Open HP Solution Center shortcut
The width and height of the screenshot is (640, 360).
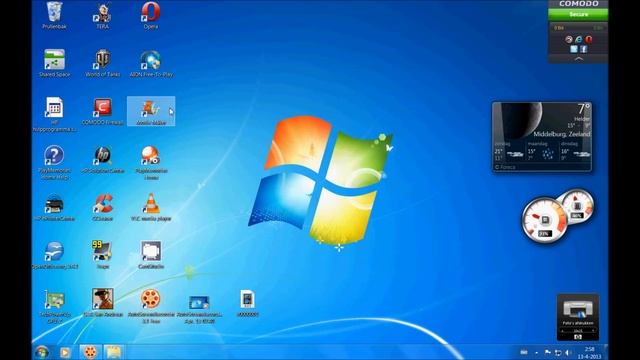pos(102,159)
